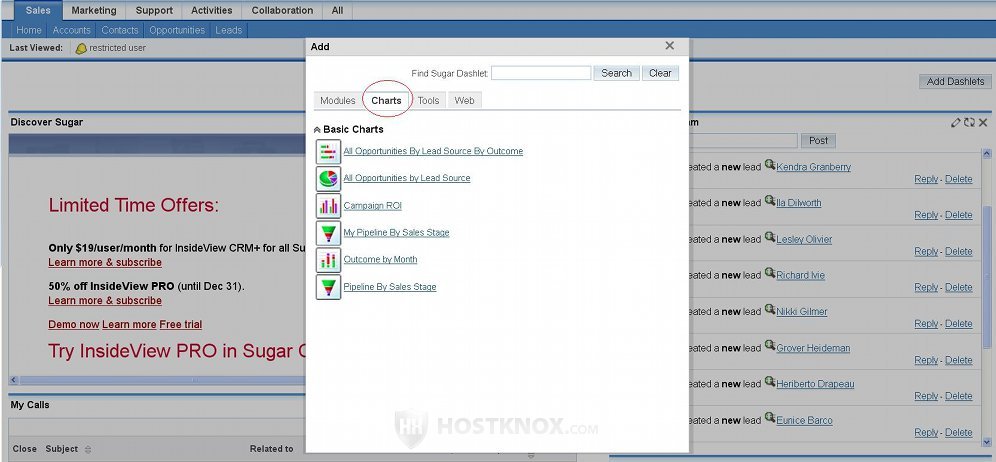996x462 pixels.
Task: Open the Richard Ivie lead link
Action: [x=801, y=275]
